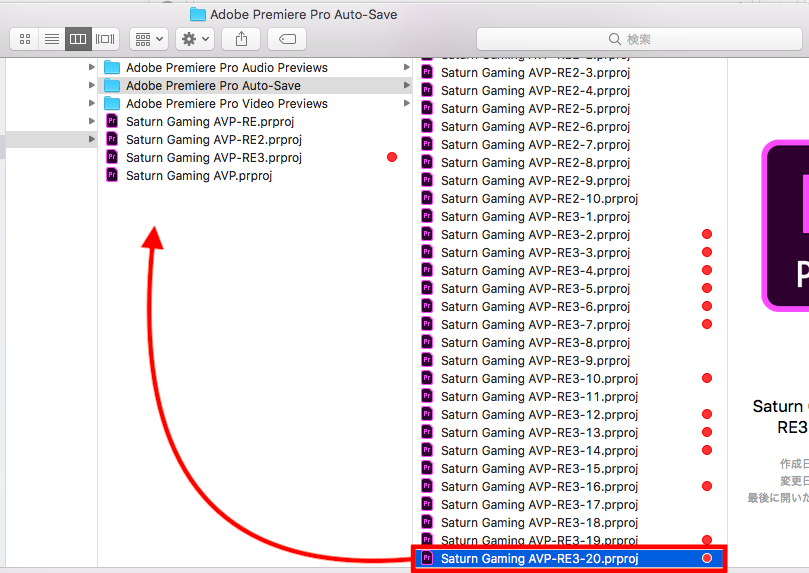Select Adobe Premiere Pro Auto-Save folder
Screen dimensions: 809x573
255,86
